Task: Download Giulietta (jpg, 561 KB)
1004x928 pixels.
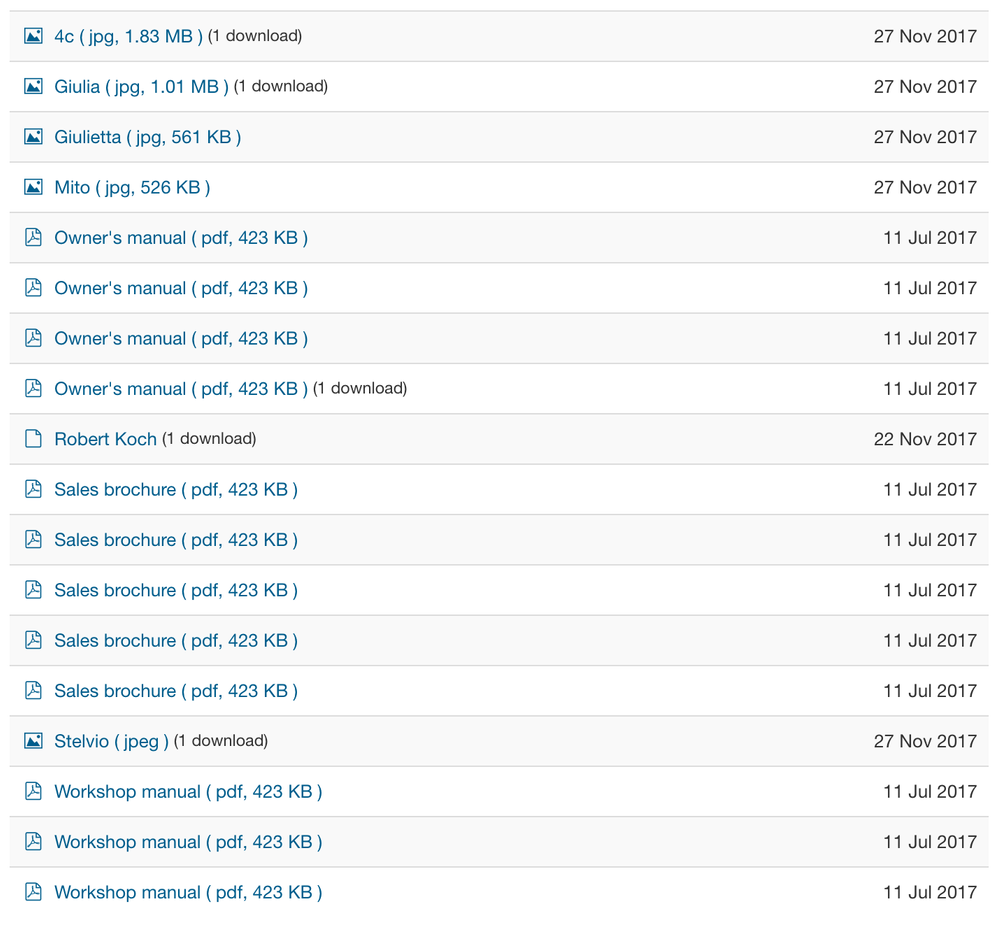Action: tap(148, 137)
